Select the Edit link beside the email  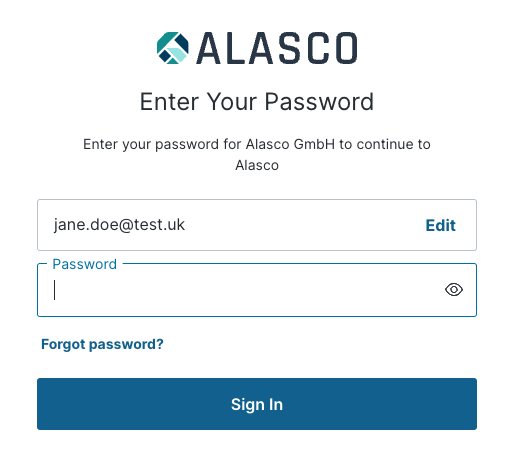(x=440, y=225)
